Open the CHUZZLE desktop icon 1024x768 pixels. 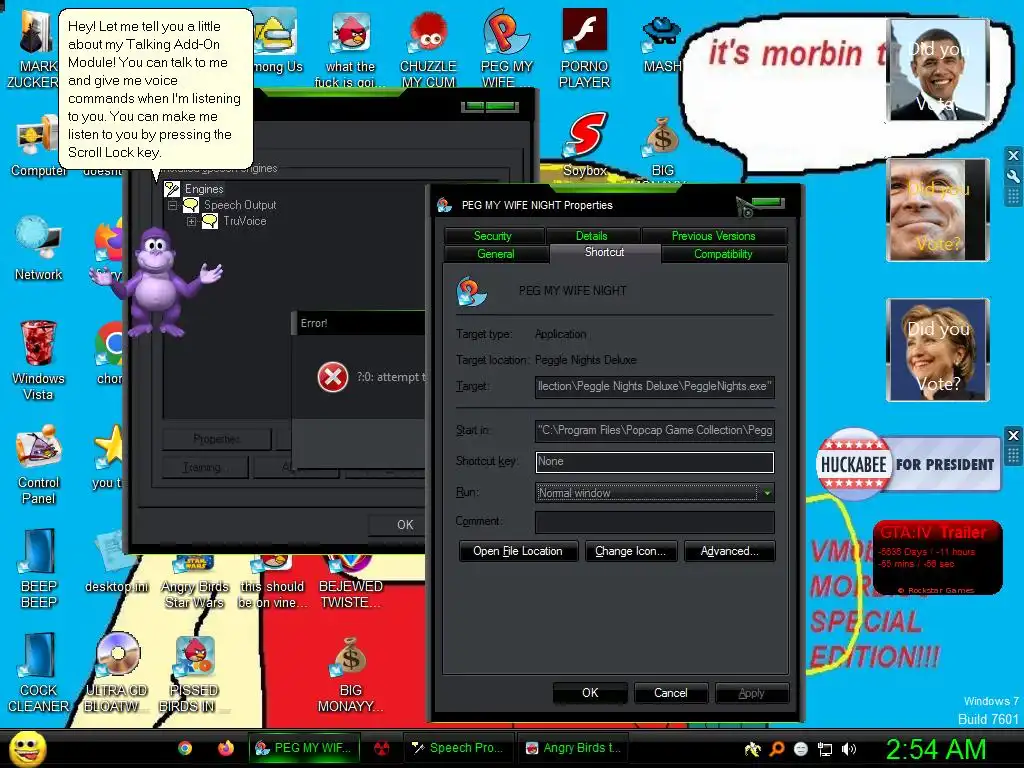[x=428, y=49]
